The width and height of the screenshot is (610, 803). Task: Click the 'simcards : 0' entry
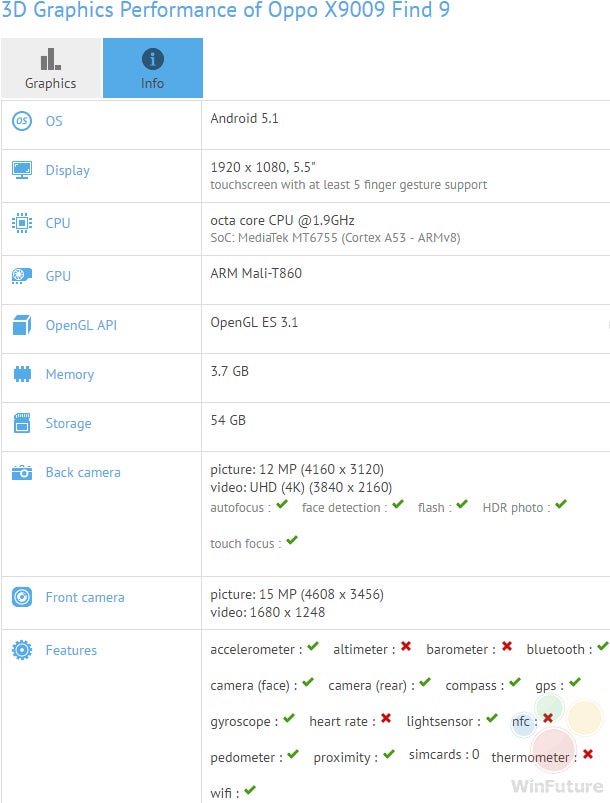tap(444, 755)
